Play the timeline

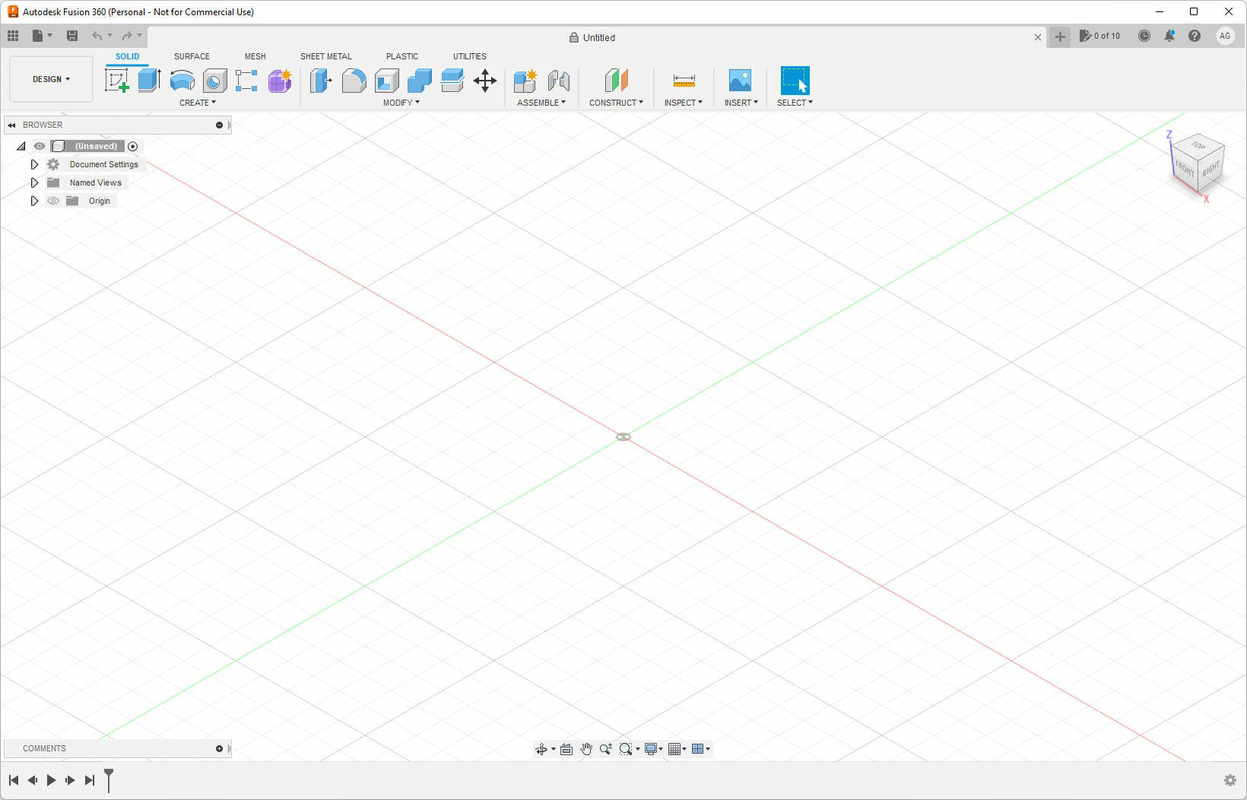click(x=51, y=780)
